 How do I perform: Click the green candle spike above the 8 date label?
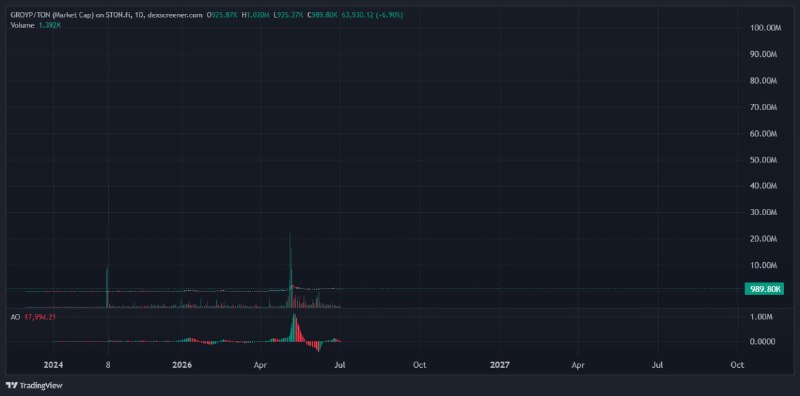pyautogui.click(x=107, y=286)
